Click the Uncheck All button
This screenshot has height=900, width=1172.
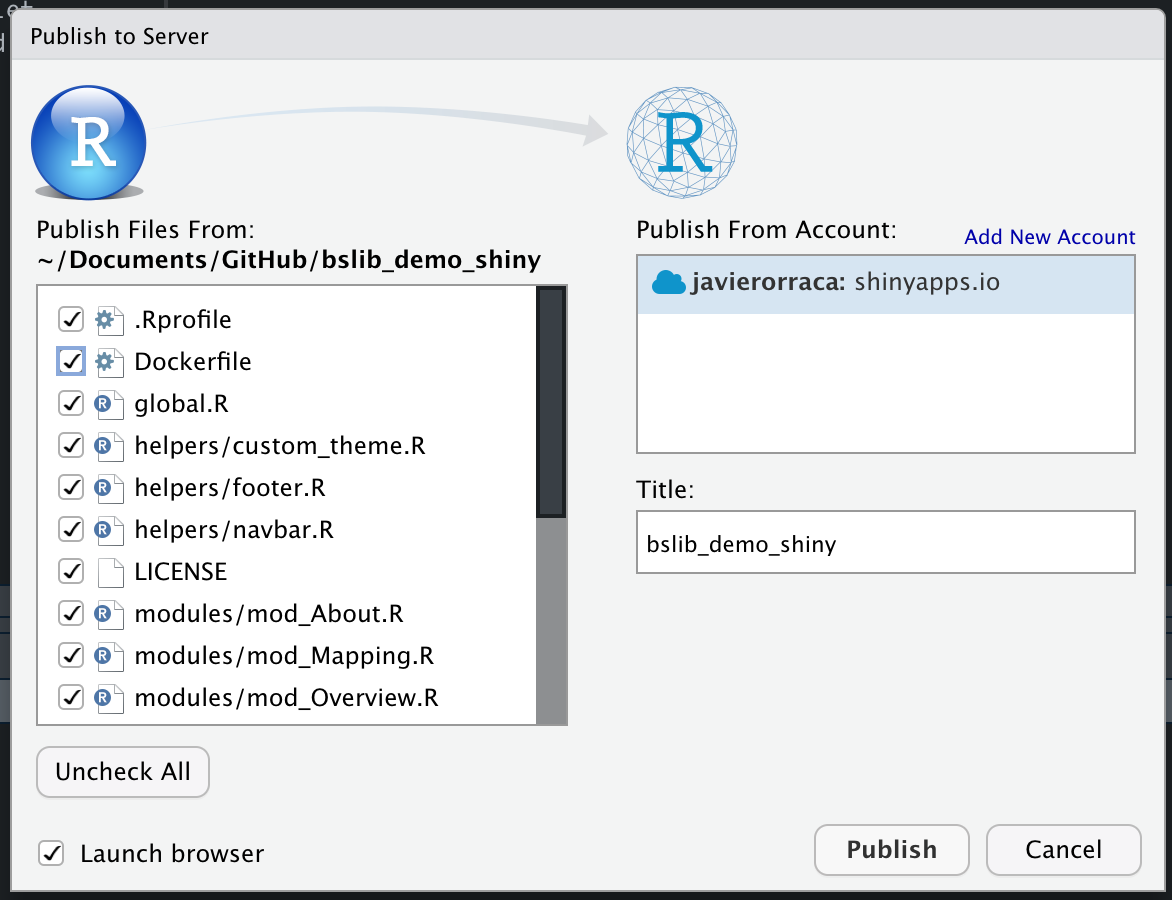click(x=123, y=771)
